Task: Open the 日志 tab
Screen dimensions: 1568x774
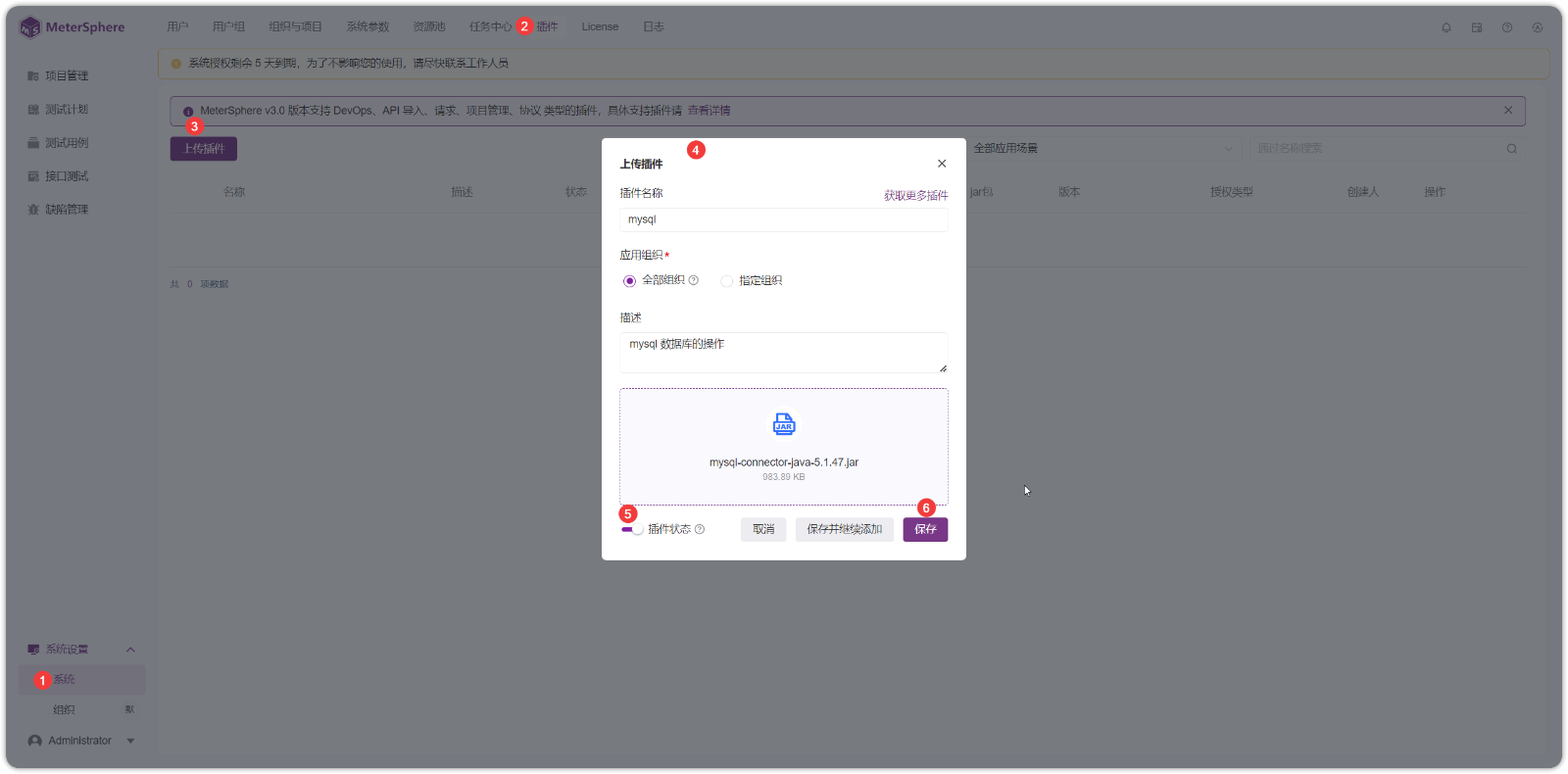Action: point(654,27)
